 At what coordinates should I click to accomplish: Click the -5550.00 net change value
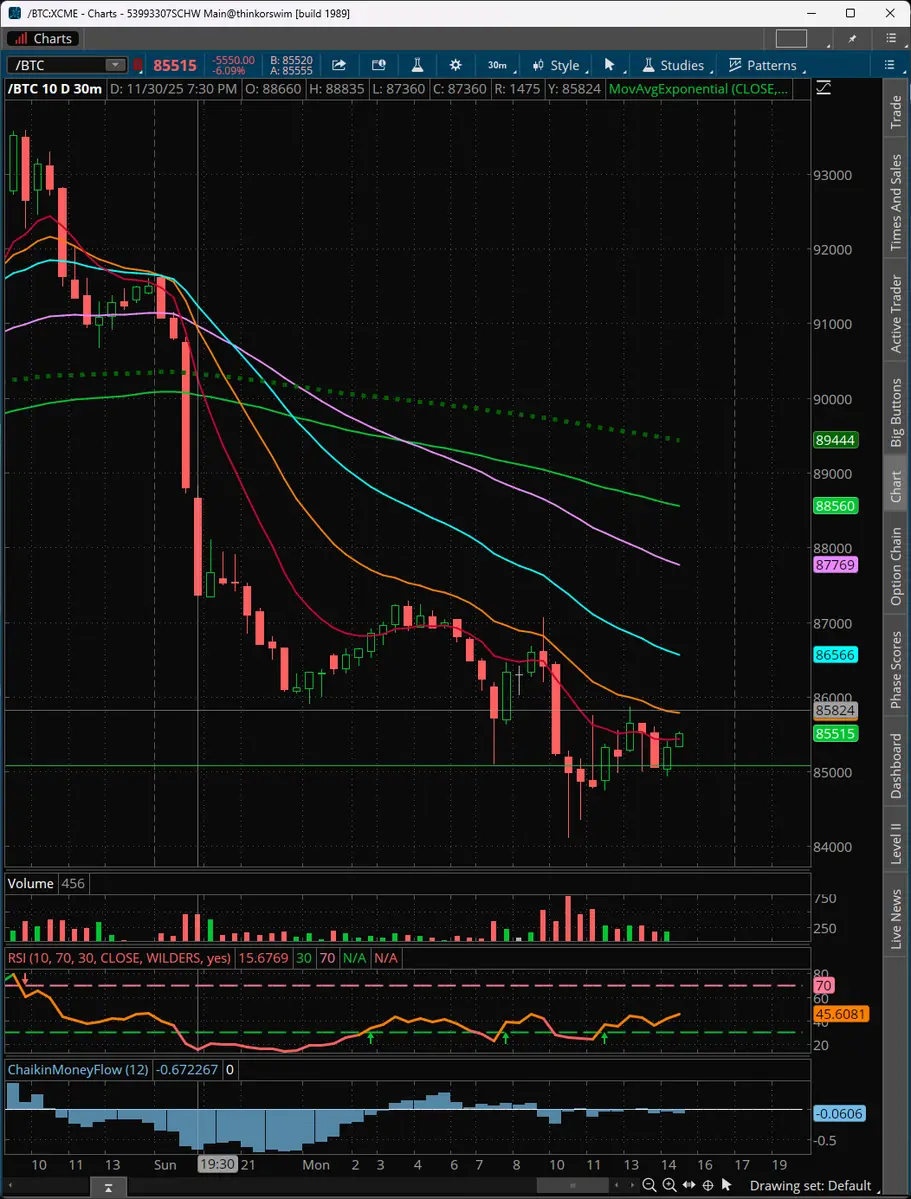coord(234,60)
